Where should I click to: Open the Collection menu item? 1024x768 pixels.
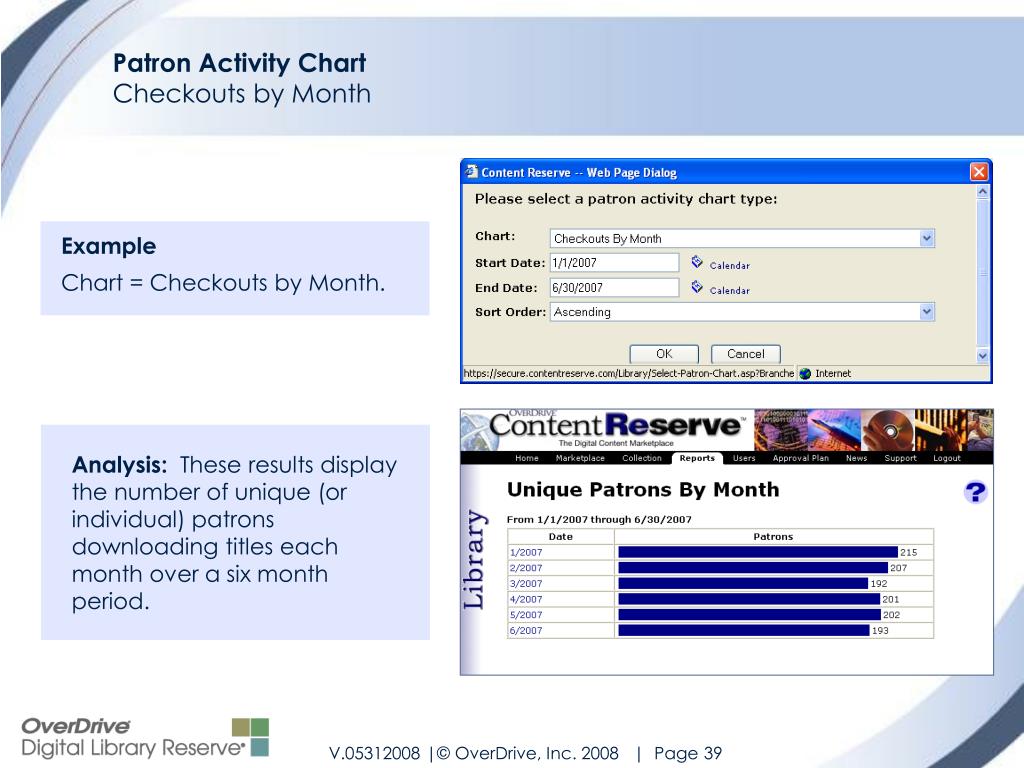(x=642, y=458)
